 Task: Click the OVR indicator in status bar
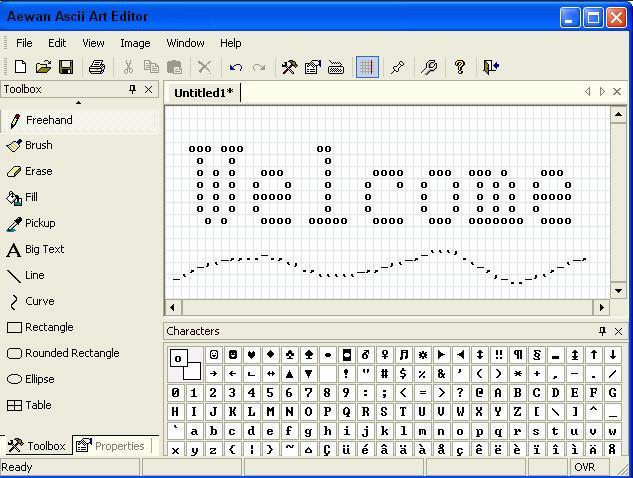tap(585, 468)
